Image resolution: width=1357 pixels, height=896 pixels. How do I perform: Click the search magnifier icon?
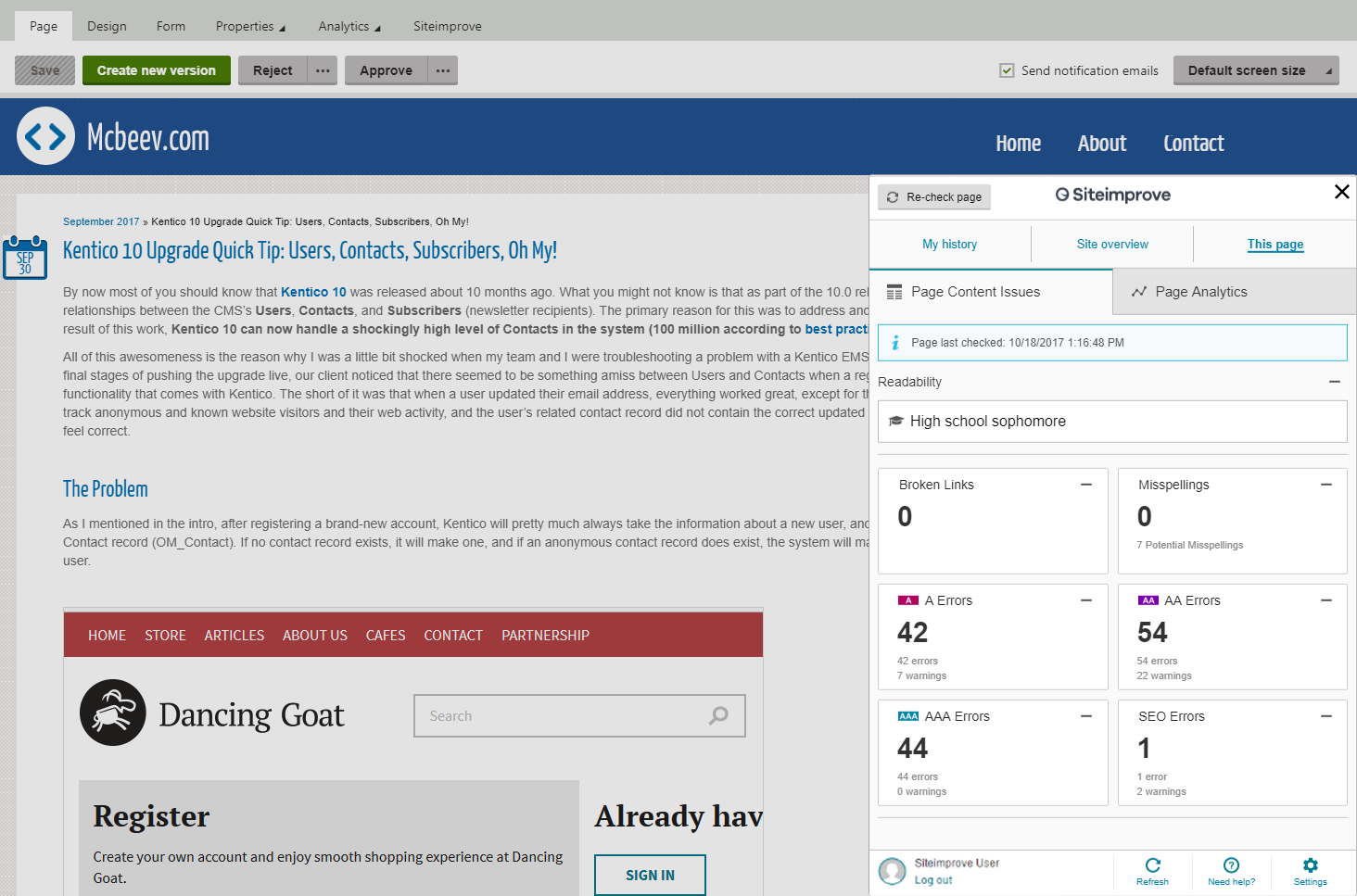[x=718, y=715]
